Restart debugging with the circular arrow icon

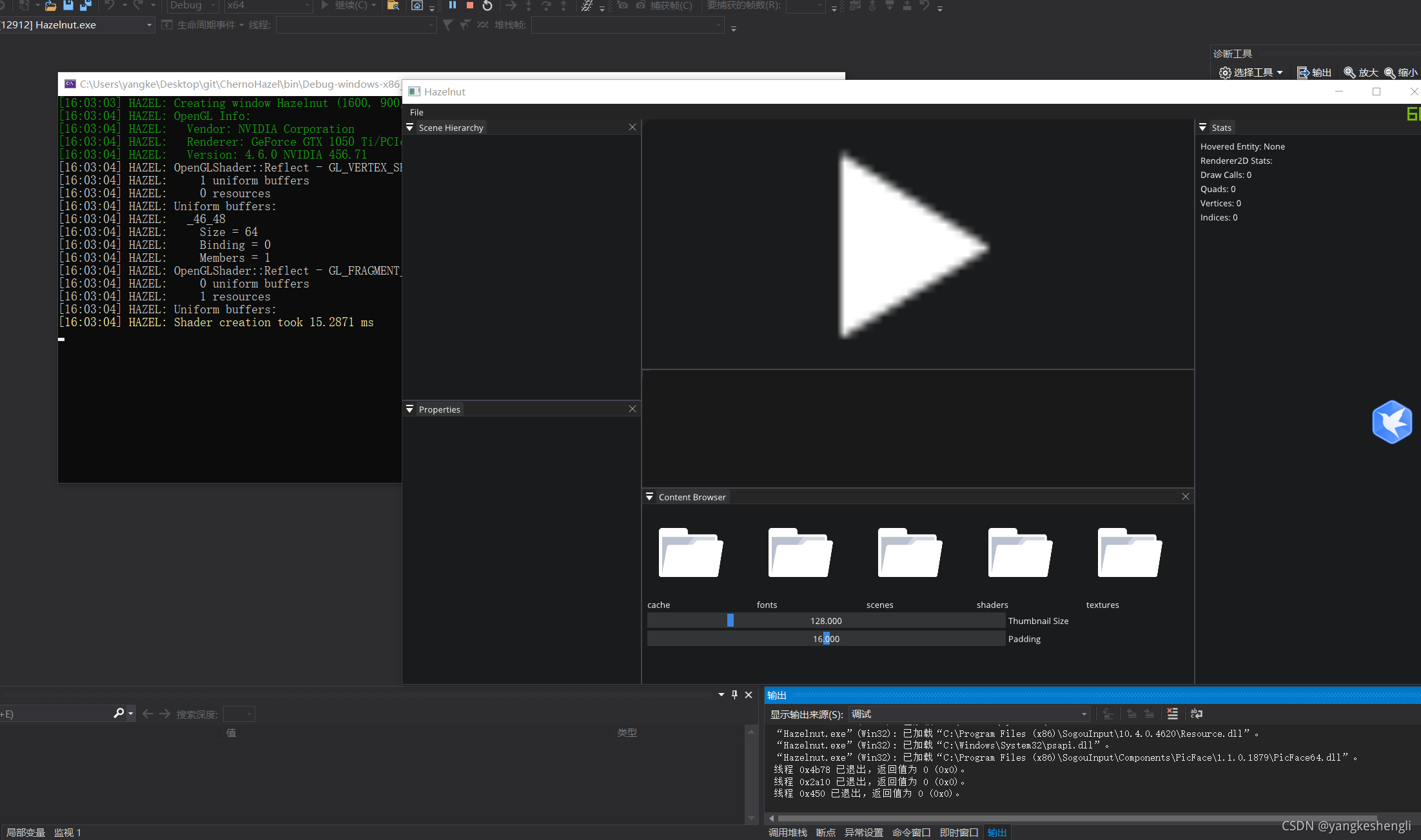[487, 5]
